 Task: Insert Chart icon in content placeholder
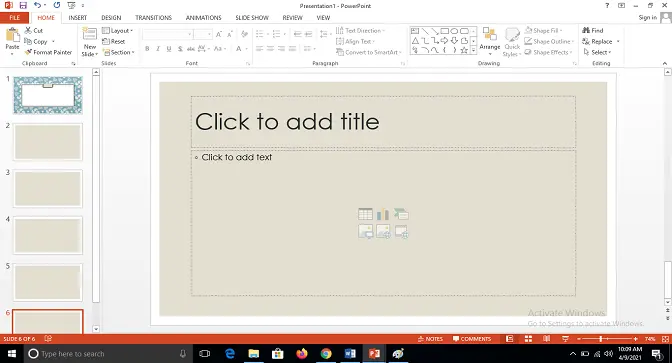coord(383,214)
